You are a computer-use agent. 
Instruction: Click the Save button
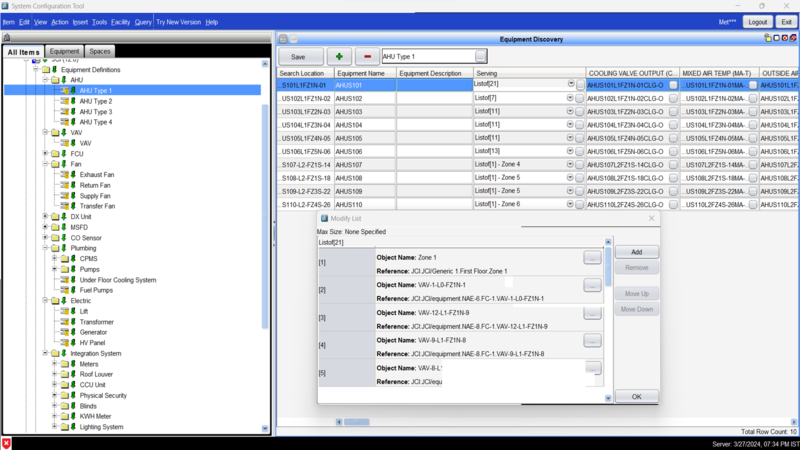[x=299, y=57]
